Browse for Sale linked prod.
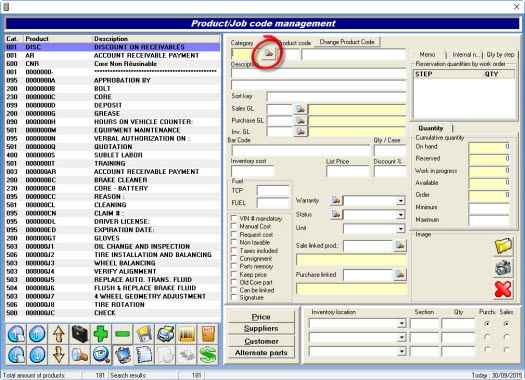 click(400, 245)
